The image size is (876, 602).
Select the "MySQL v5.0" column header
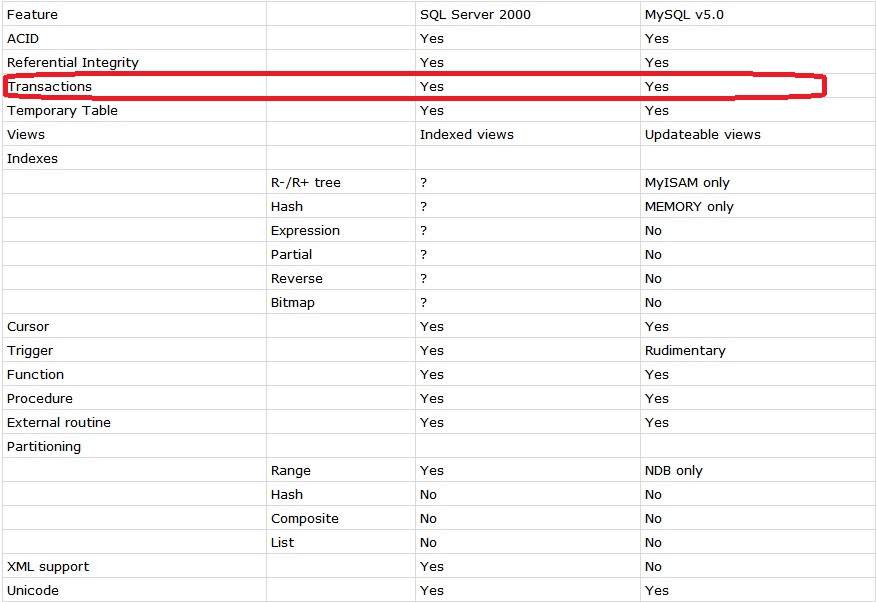tap(684, 15)
